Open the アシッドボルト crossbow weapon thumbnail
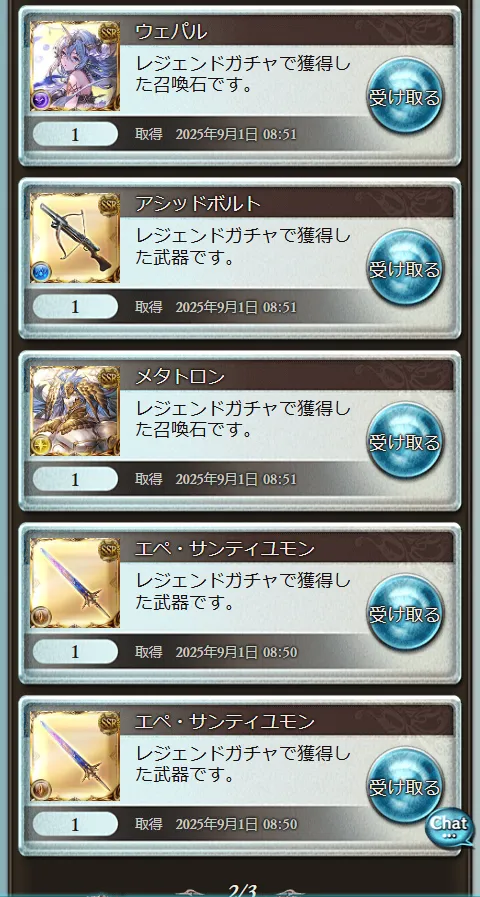The height and width of the screenshot is (897, 480). pyautogui.click(x=75, y=238)
